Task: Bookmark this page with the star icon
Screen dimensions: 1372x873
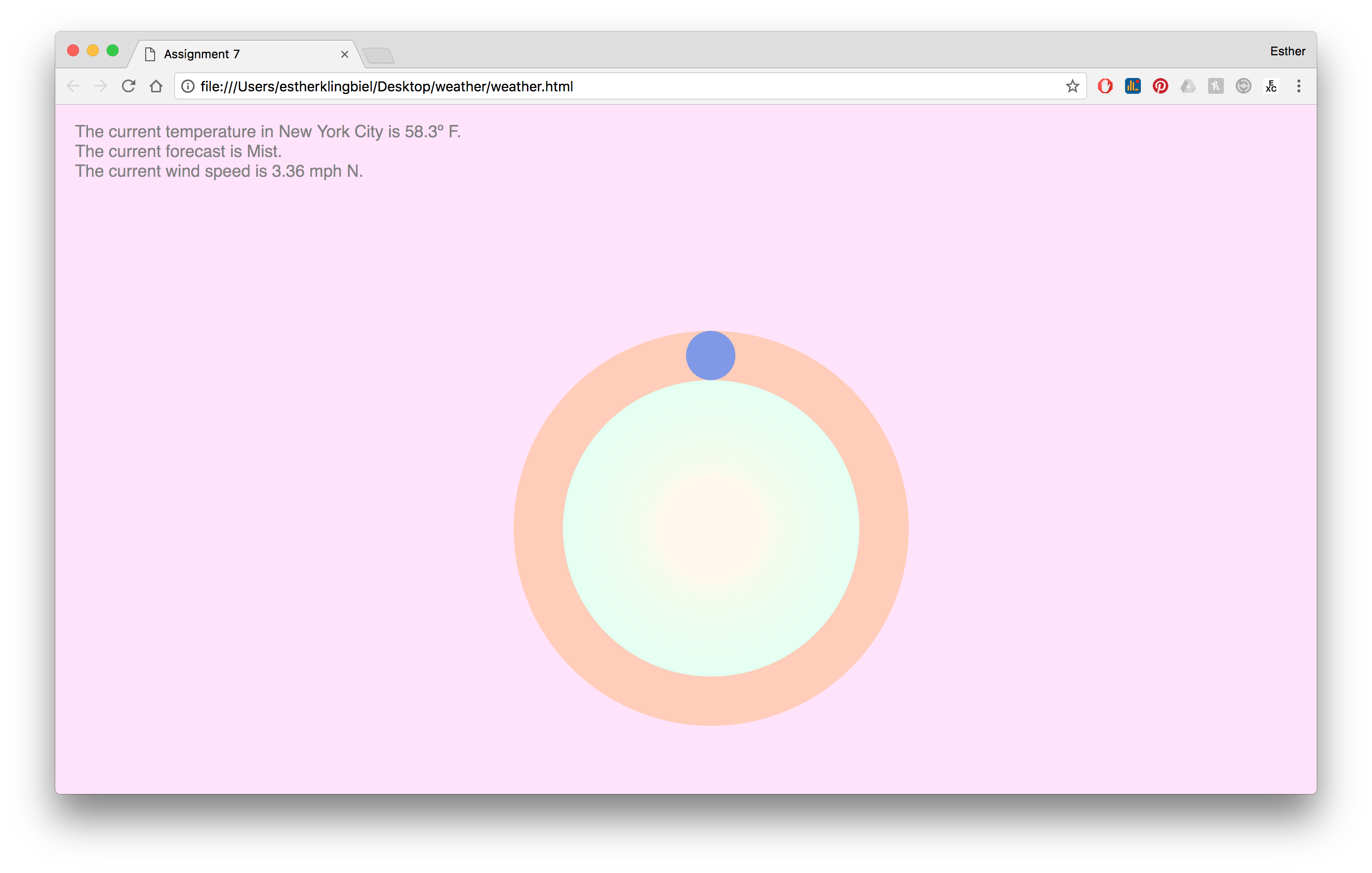Action: [x=1072, y=86]
